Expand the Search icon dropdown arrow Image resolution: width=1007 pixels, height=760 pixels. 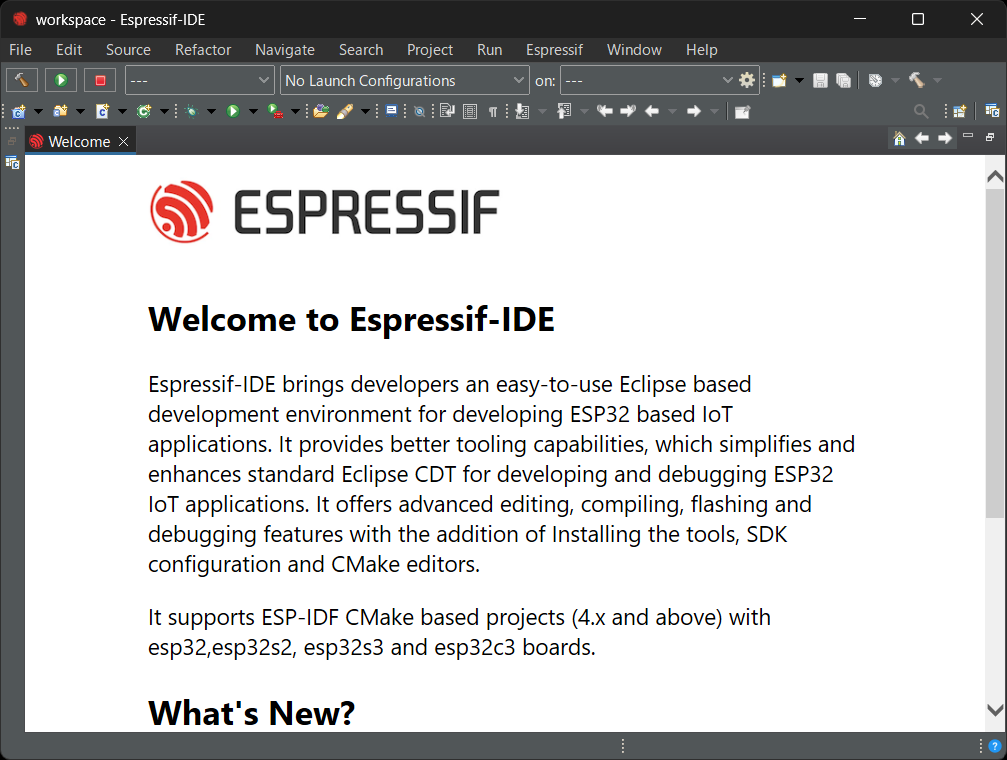[x=365, y=111]
